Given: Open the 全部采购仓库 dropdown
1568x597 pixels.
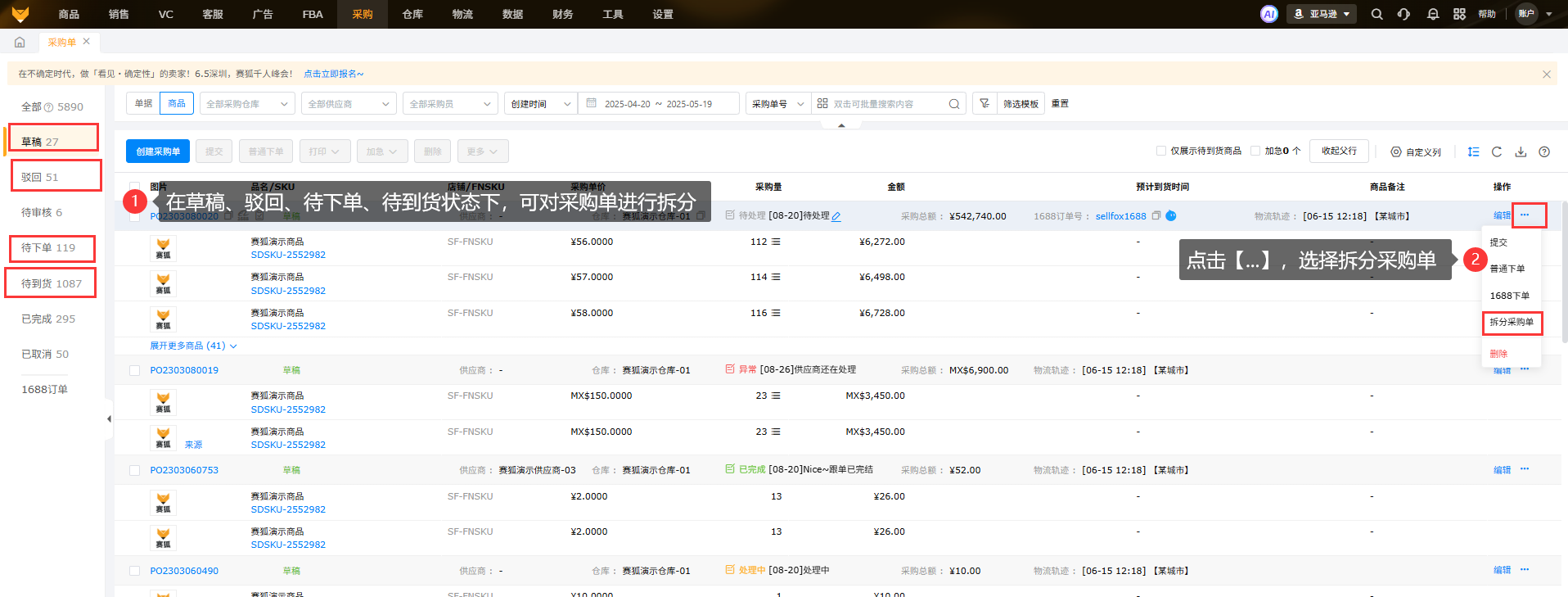Looking at the screenshot, I should coord(247,104).
